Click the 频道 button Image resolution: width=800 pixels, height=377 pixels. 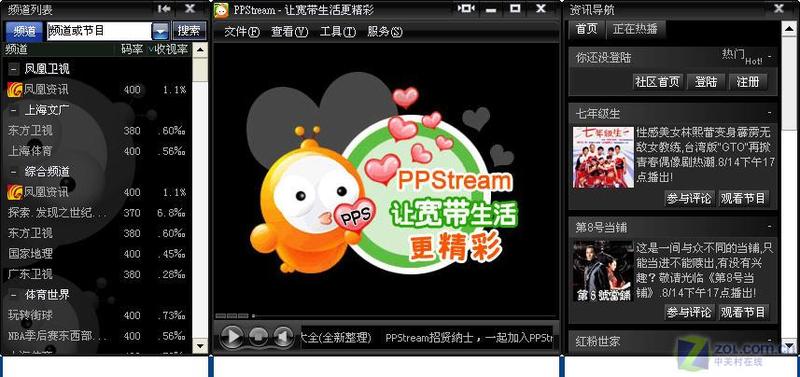pos(24,31)
